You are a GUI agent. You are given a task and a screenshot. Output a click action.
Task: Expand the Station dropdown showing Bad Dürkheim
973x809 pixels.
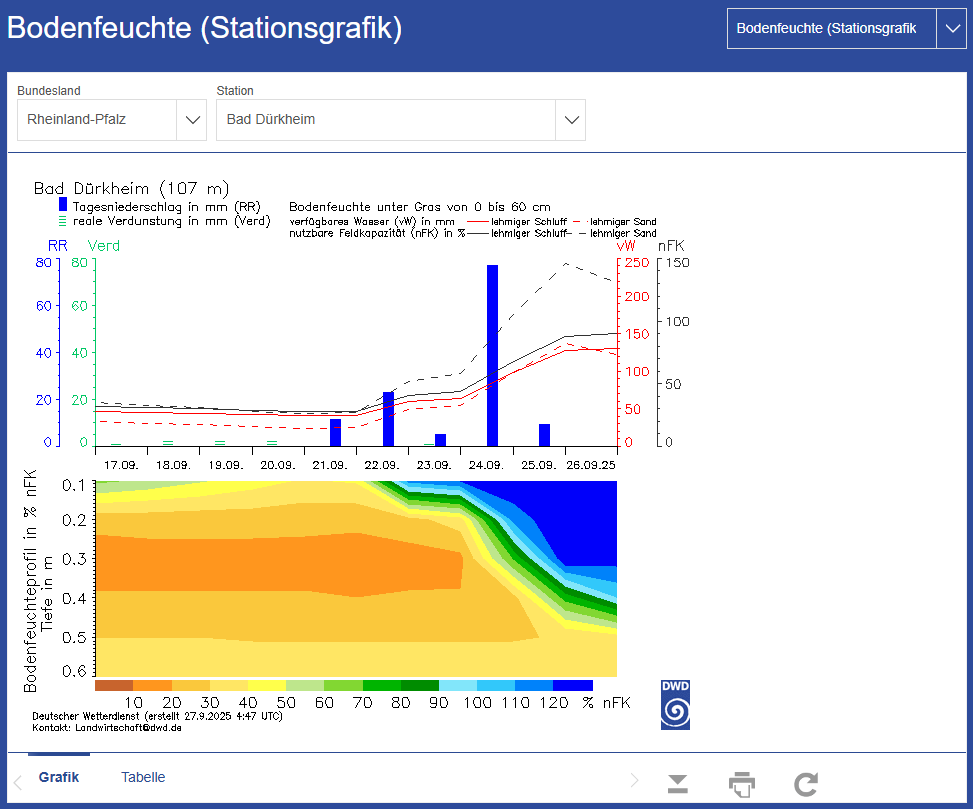pyautogui.click(x=570, y=120)
